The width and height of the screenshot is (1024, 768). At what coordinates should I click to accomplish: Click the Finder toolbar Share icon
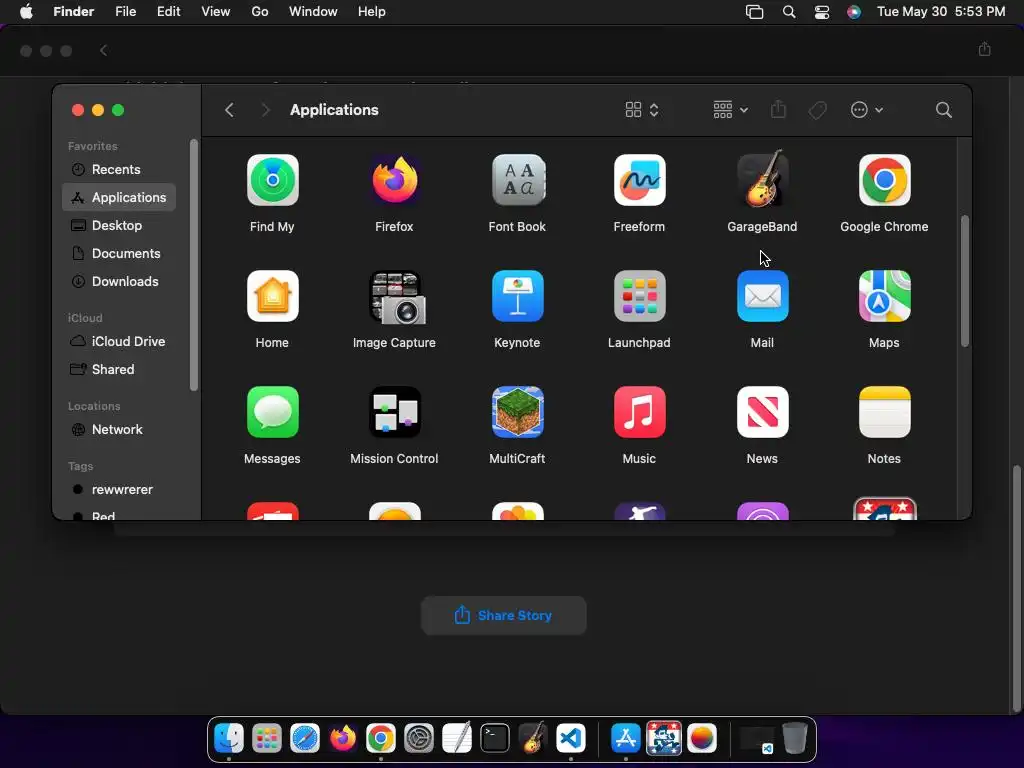click(778, 109)
